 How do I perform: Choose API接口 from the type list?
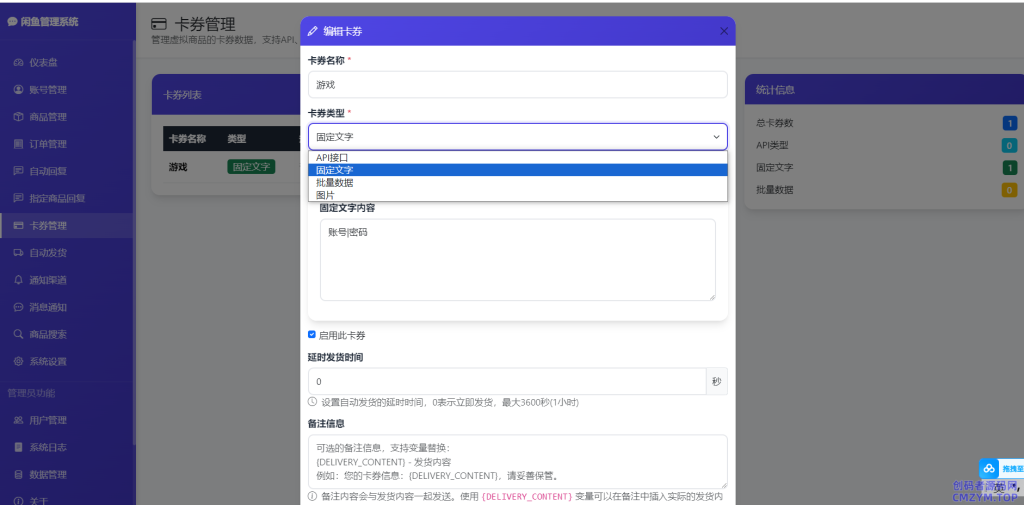pos(332,158)
